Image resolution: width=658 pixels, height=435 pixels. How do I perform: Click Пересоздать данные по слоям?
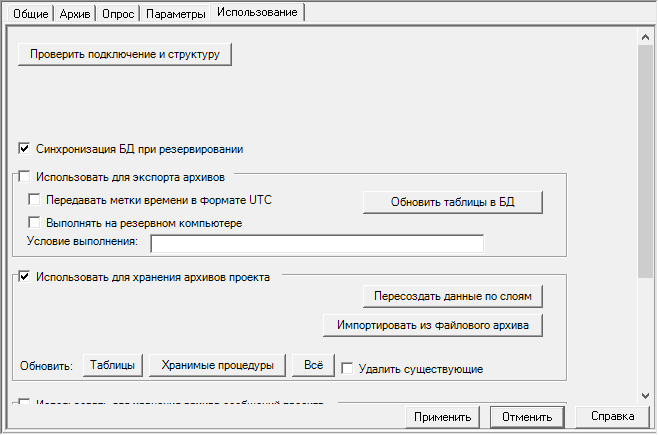click(453, 296)
